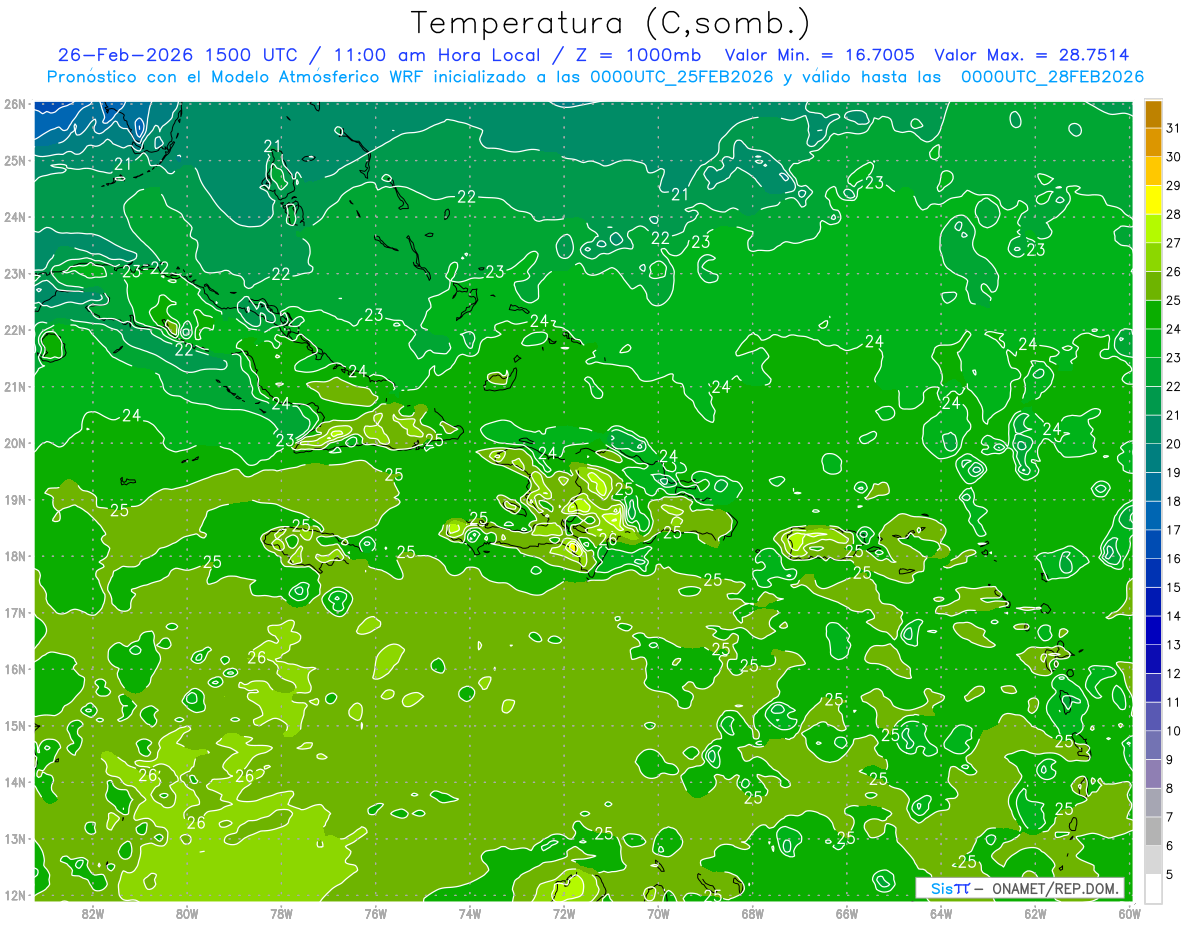Click the 27 label on the color scale
This screenshot has height=927, width=1200.
[x=1174, y=243]
